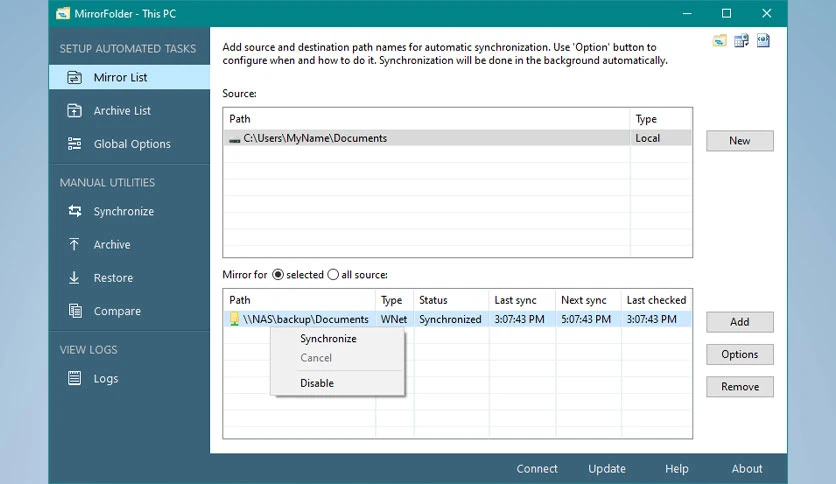Open About in the bottom bar

tap(746, 469)
